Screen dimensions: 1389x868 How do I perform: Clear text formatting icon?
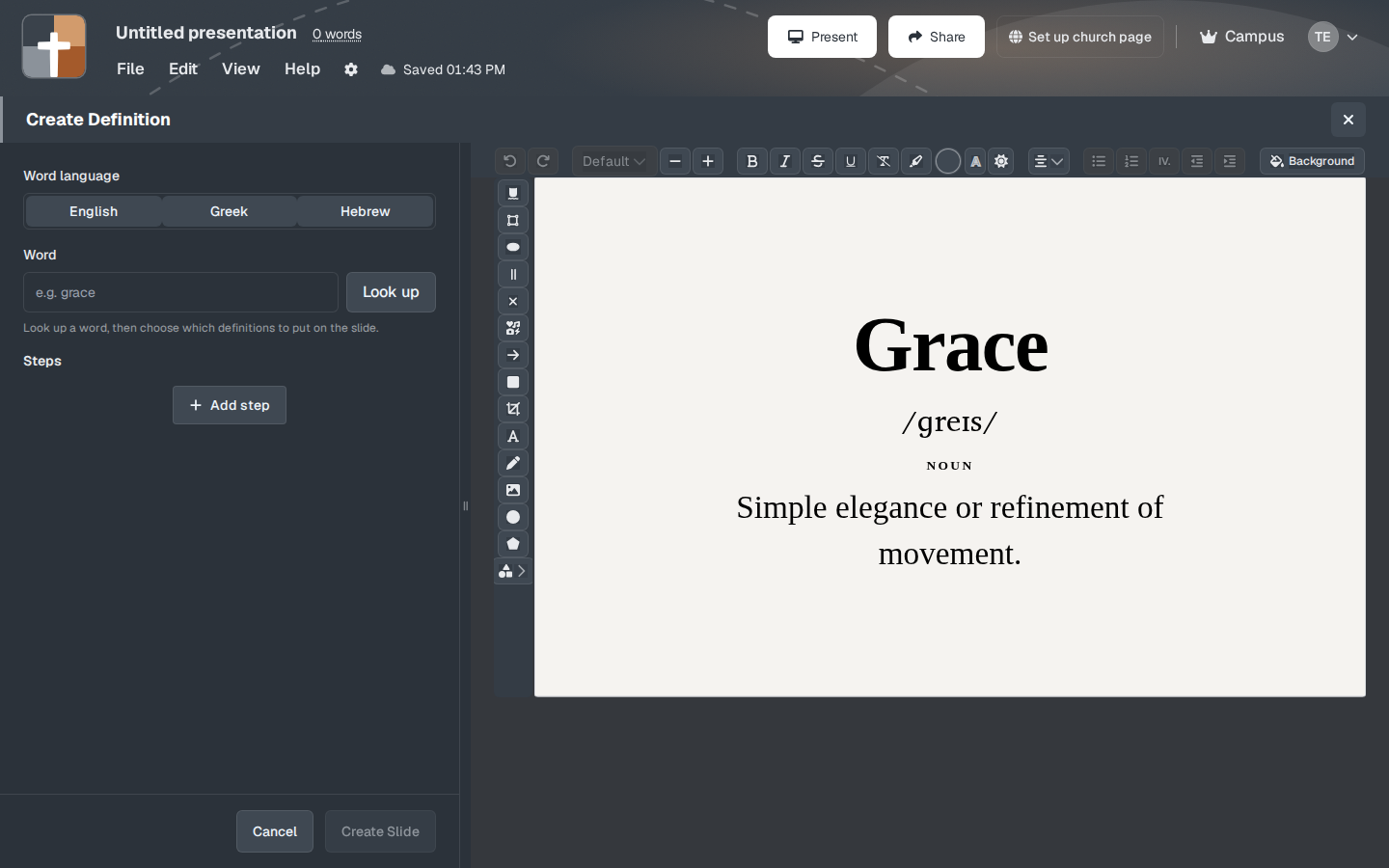point(884,161)
